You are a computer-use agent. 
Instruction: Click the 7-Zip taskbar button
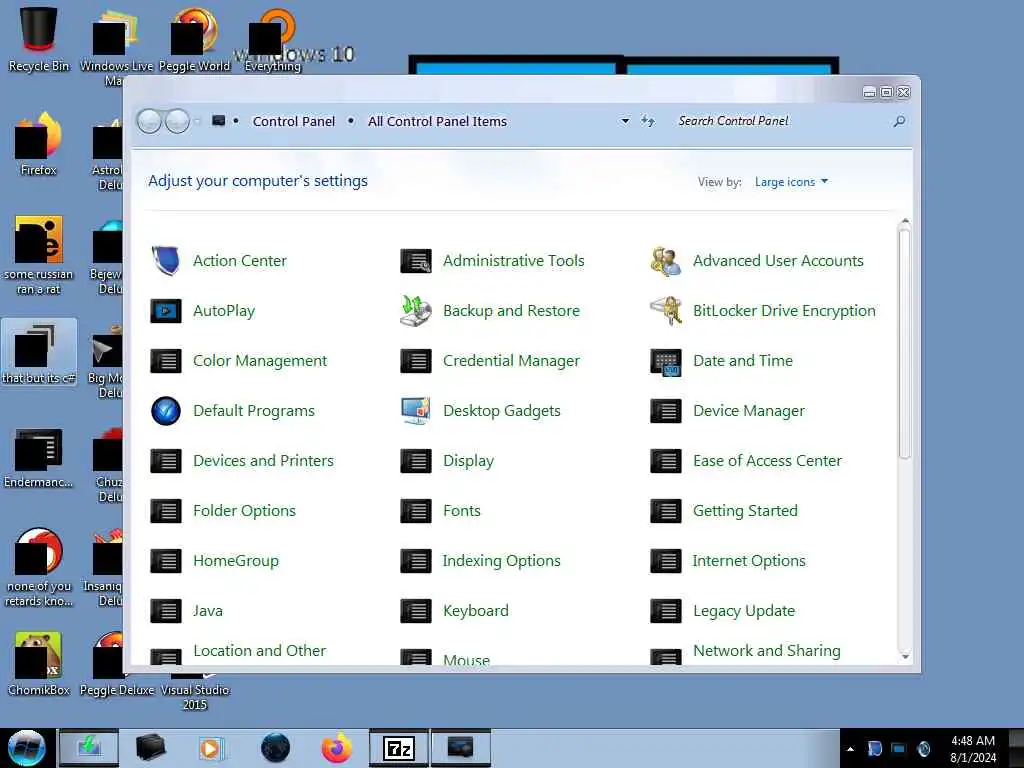point(398,748)
